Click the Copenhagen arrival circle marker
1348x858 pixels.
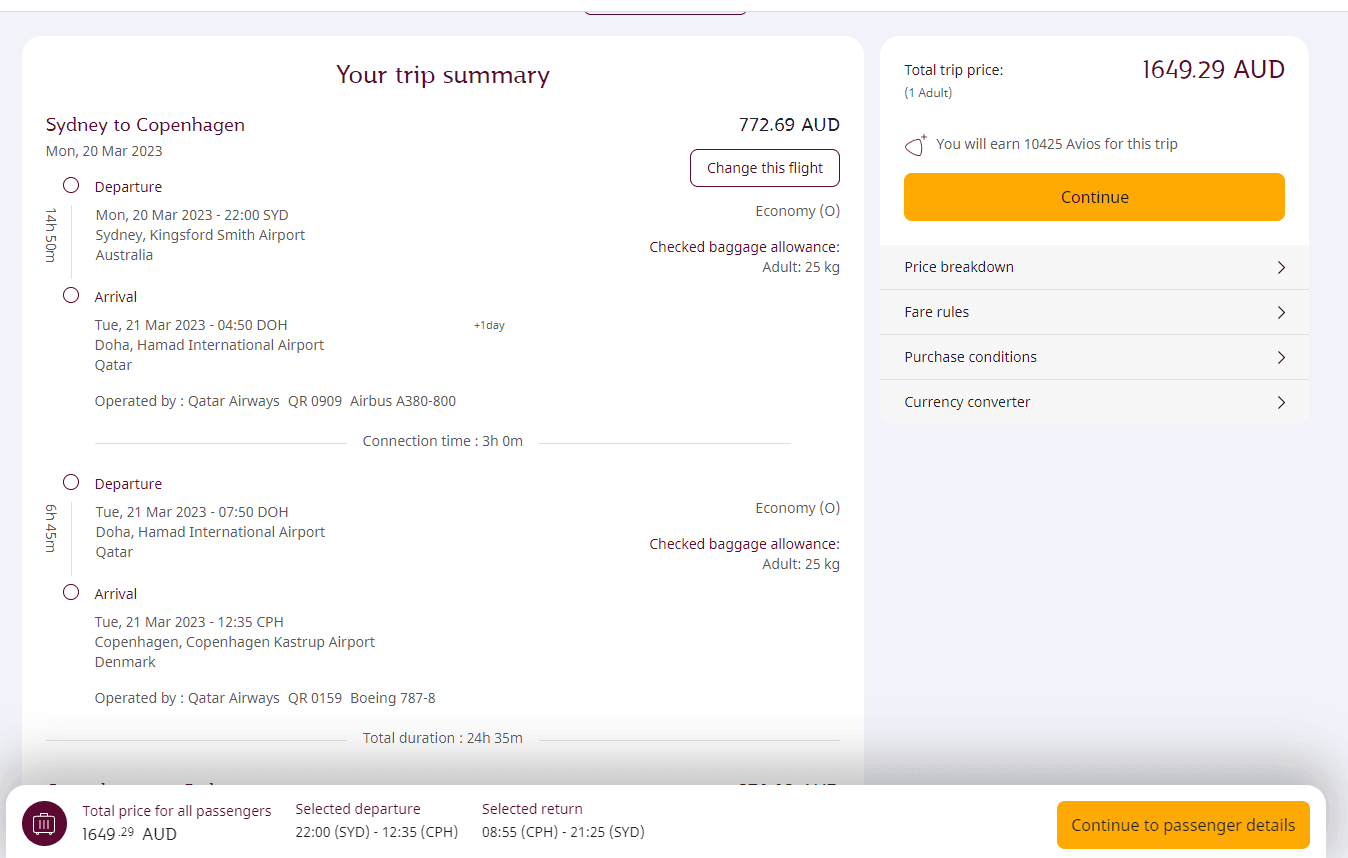click(71, 593)
